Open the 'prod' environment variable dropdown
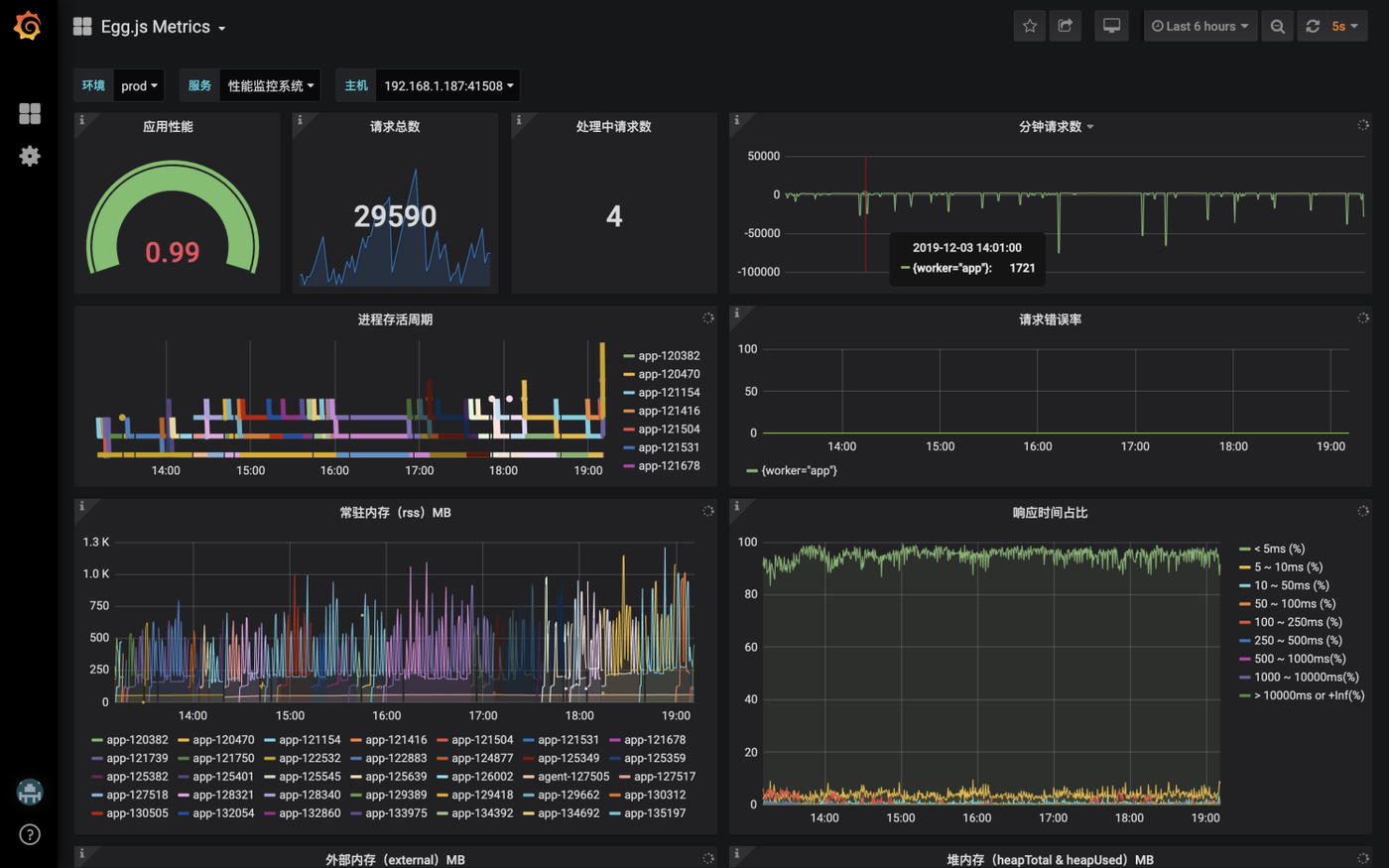The image size is (1389, 868). pyautogui.click(x=139, y=85)
